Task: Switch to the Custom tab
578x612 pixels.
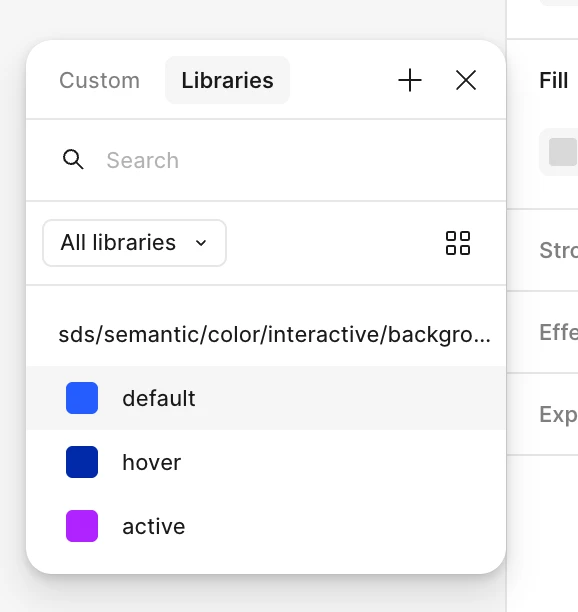Action: point(100,80)
